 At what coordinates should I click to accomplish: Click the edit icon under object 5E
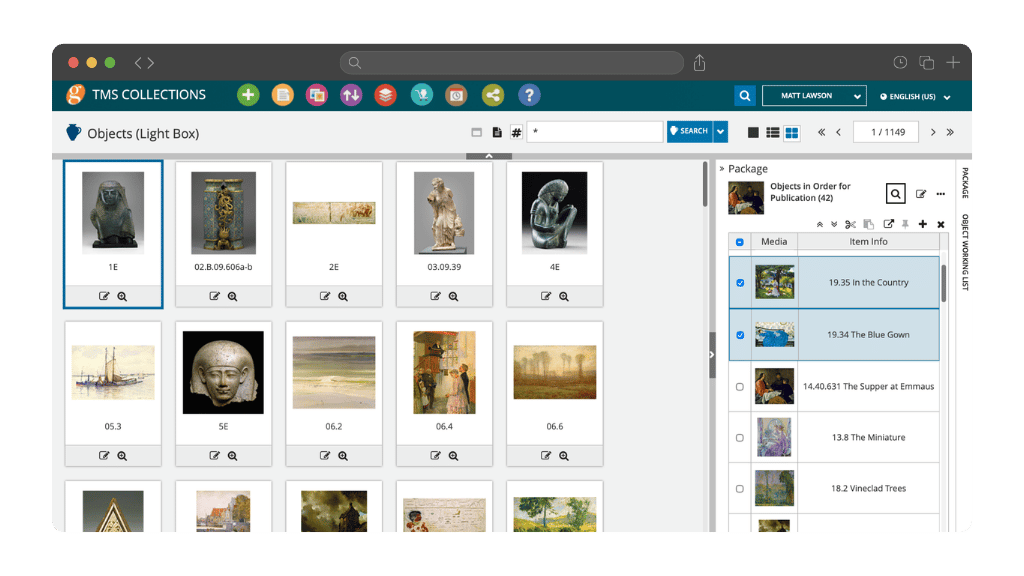(x=214, y=456)
